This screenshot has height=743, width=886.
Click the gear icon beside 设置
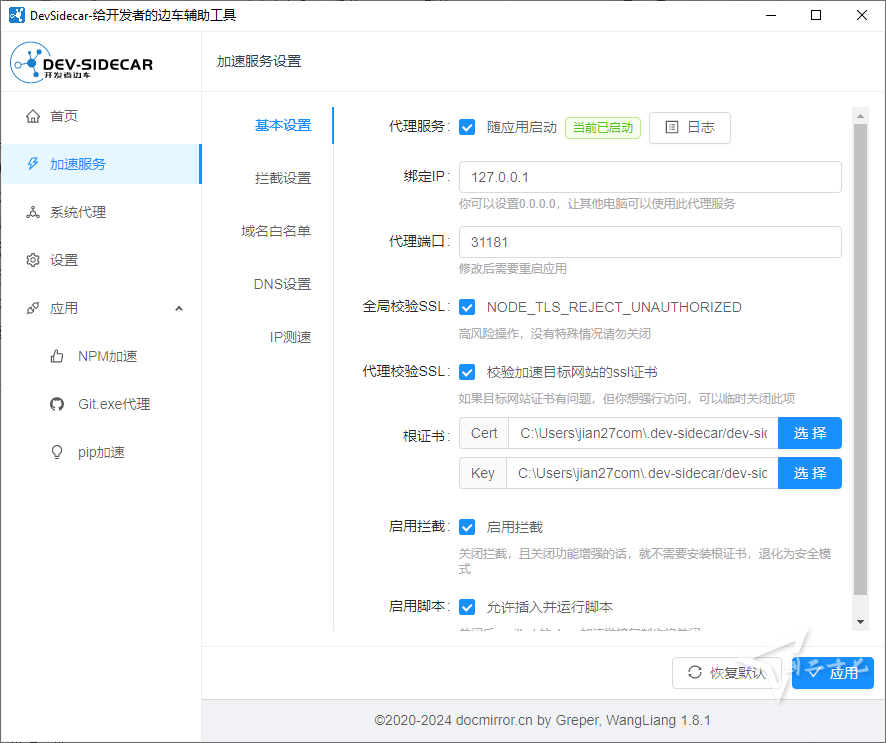(x=33, y=260)
